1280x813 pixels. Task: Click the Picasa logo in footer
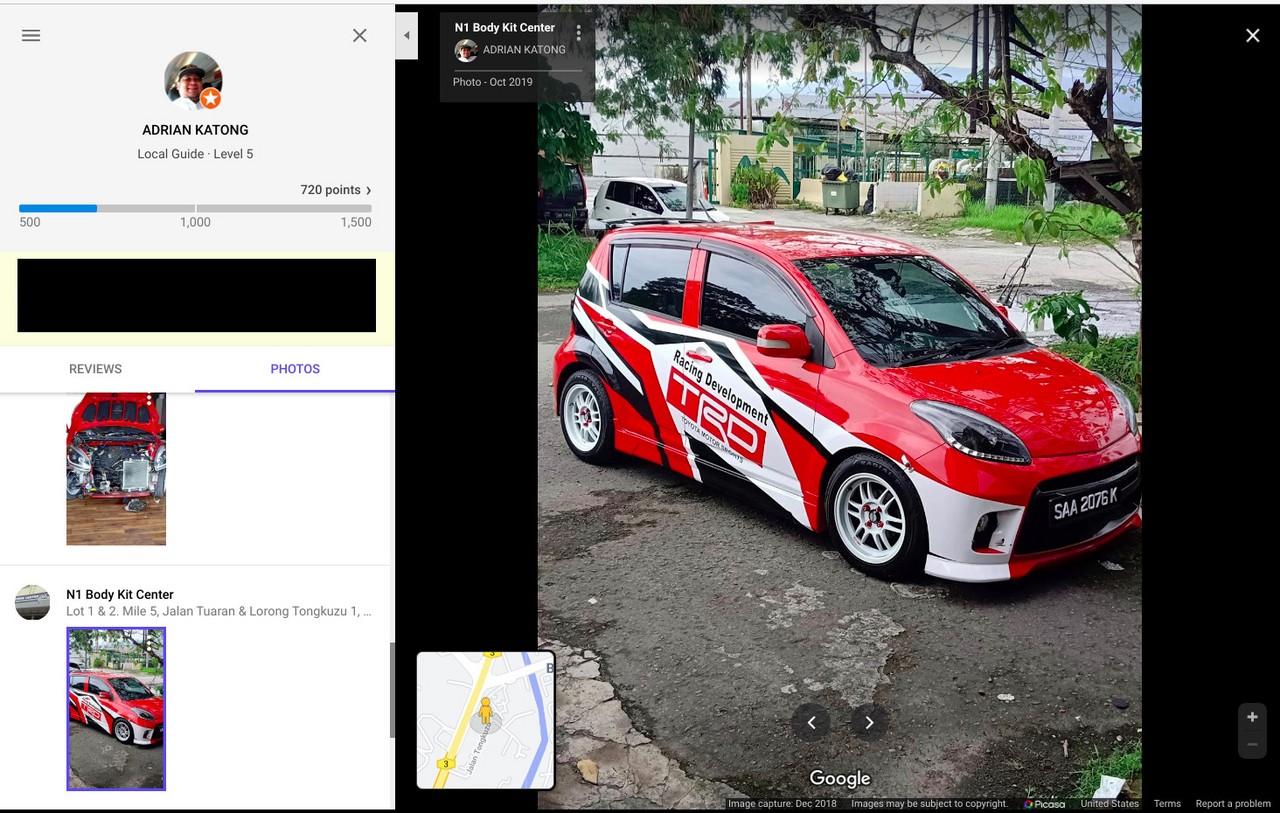click(x=1044, y=804)
